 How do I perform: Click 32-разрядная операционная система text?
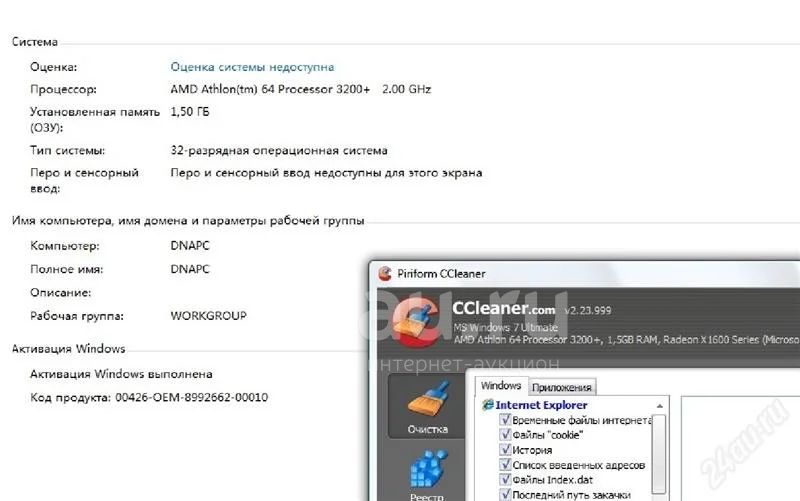[x=279, y=151]
